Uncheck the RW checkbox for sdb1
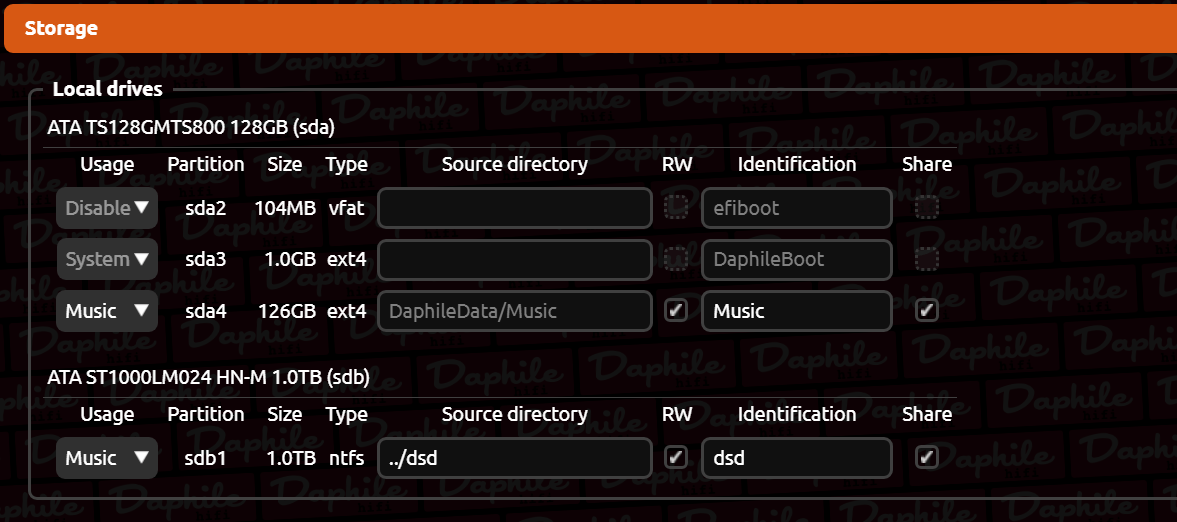The image size is (1177, 522). pos(676,456)
